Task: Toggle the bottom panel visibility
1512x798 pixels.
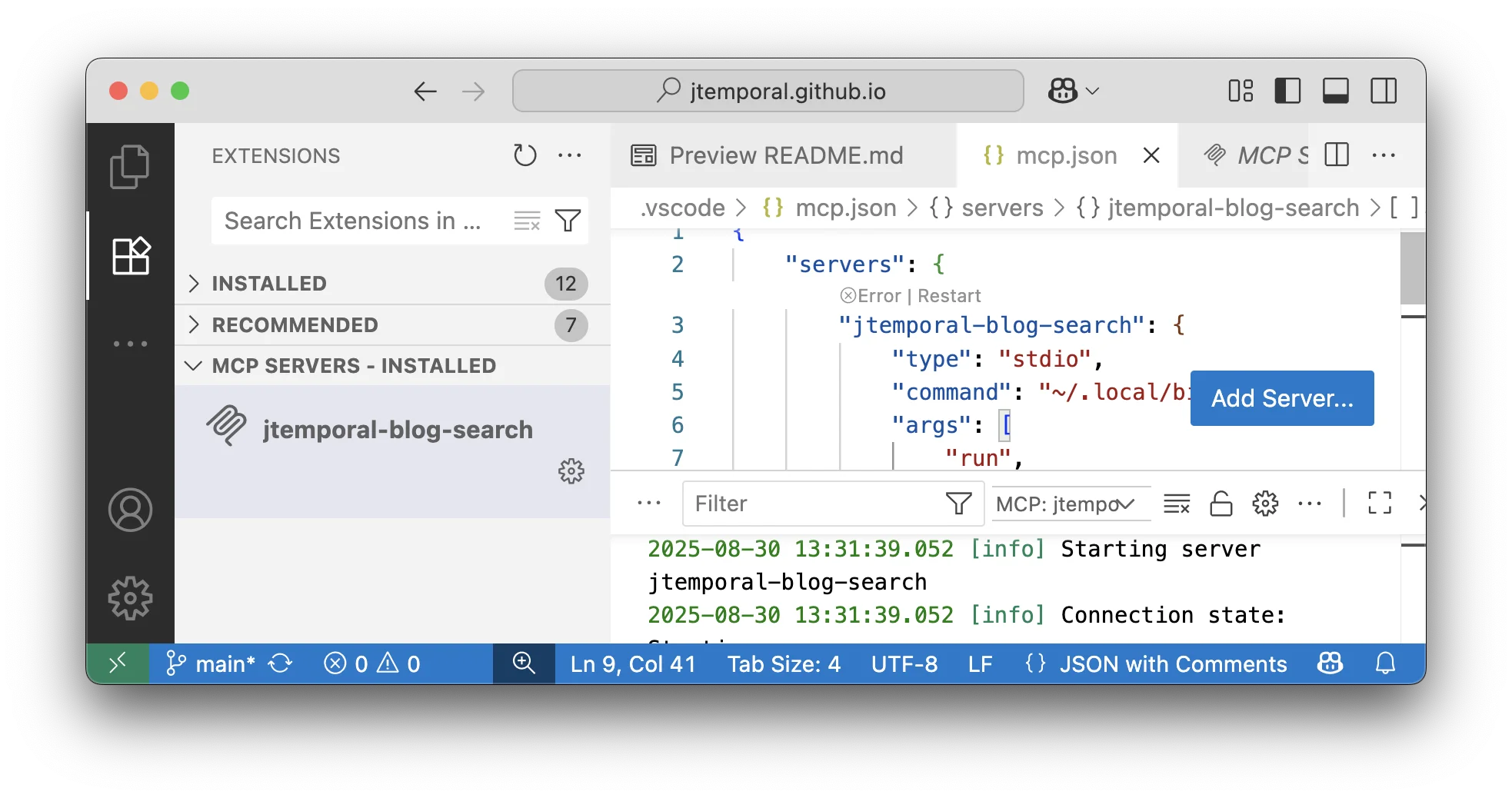Action: click(x=1335, y=91)
